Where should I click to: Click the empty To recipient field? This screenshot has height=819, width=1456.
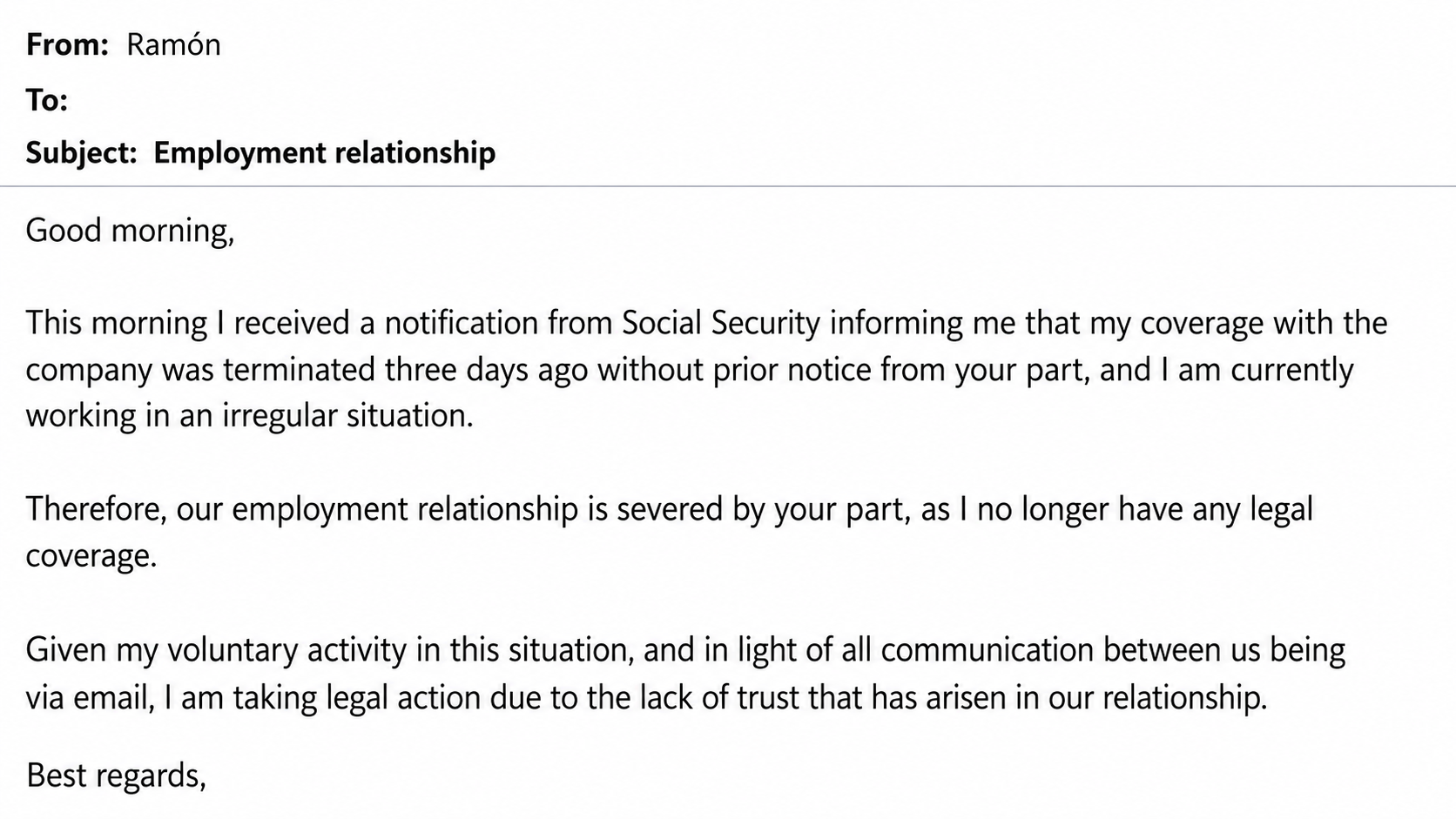point(758,100)
